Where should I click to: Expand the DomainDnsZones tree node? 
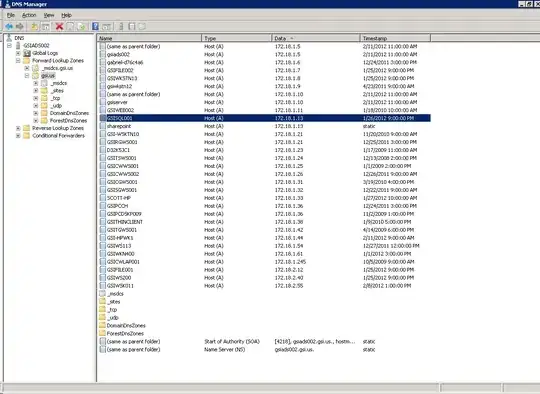tap(35, 113)
